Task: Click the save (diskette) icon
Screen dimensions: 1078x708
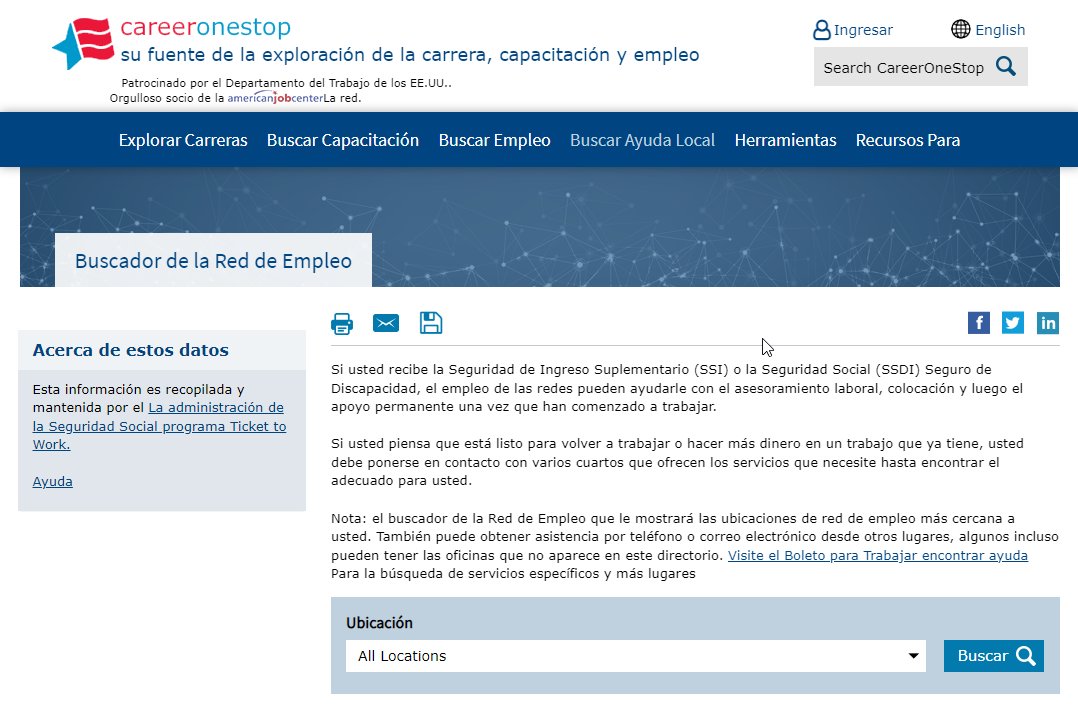Action: pos(431,322)
